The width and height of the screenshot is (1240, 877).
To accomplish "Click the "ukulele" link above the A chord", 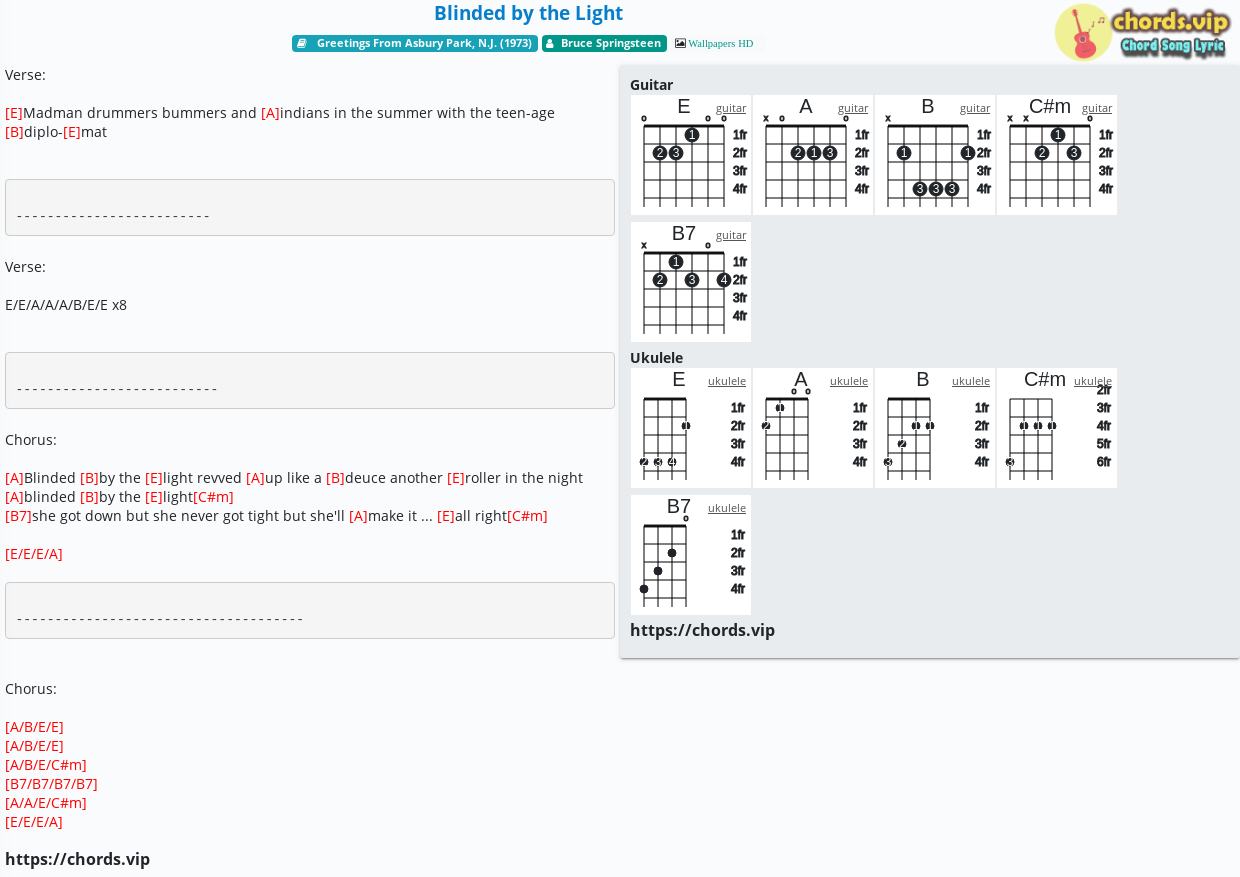I will (849, 381).
